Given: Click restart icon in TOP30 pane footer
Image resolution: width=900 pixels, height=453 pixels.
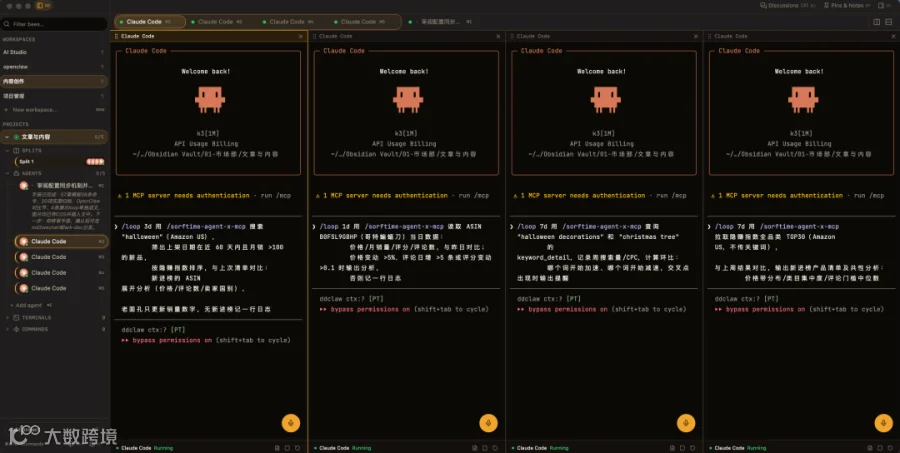Looking at the screenshot, I should (x=890, y=448).
